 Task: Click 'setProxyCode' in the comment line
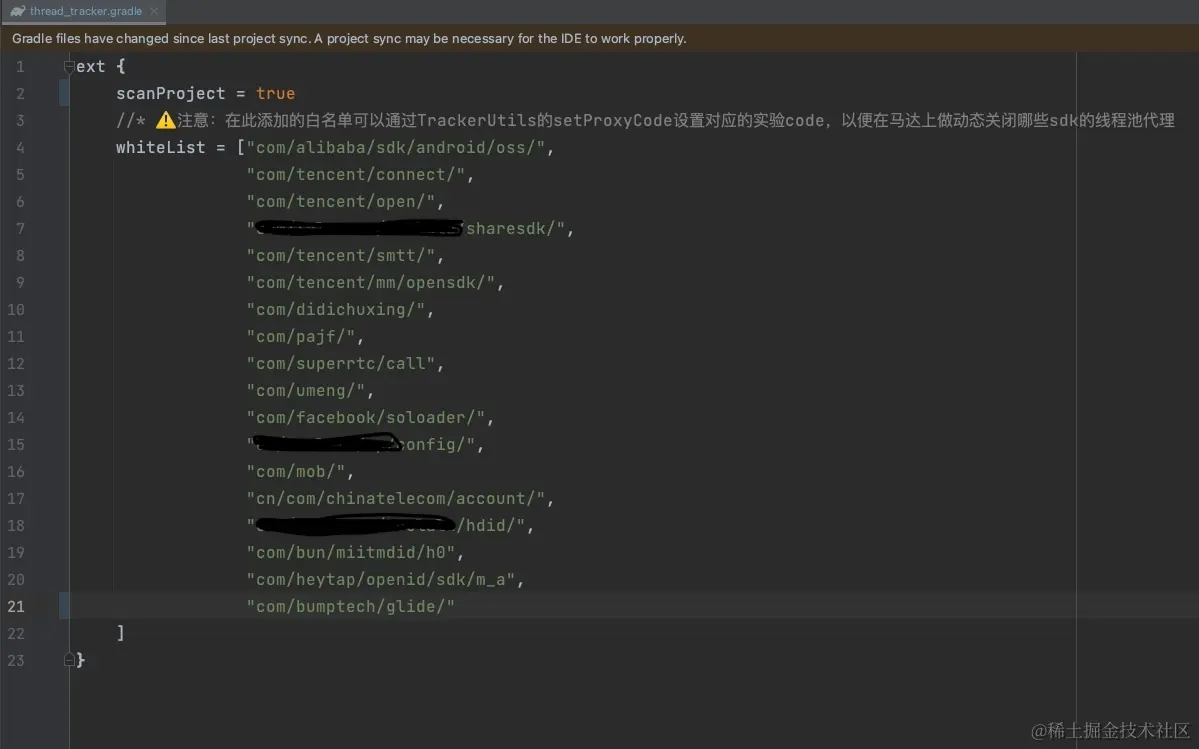(612, 120)
